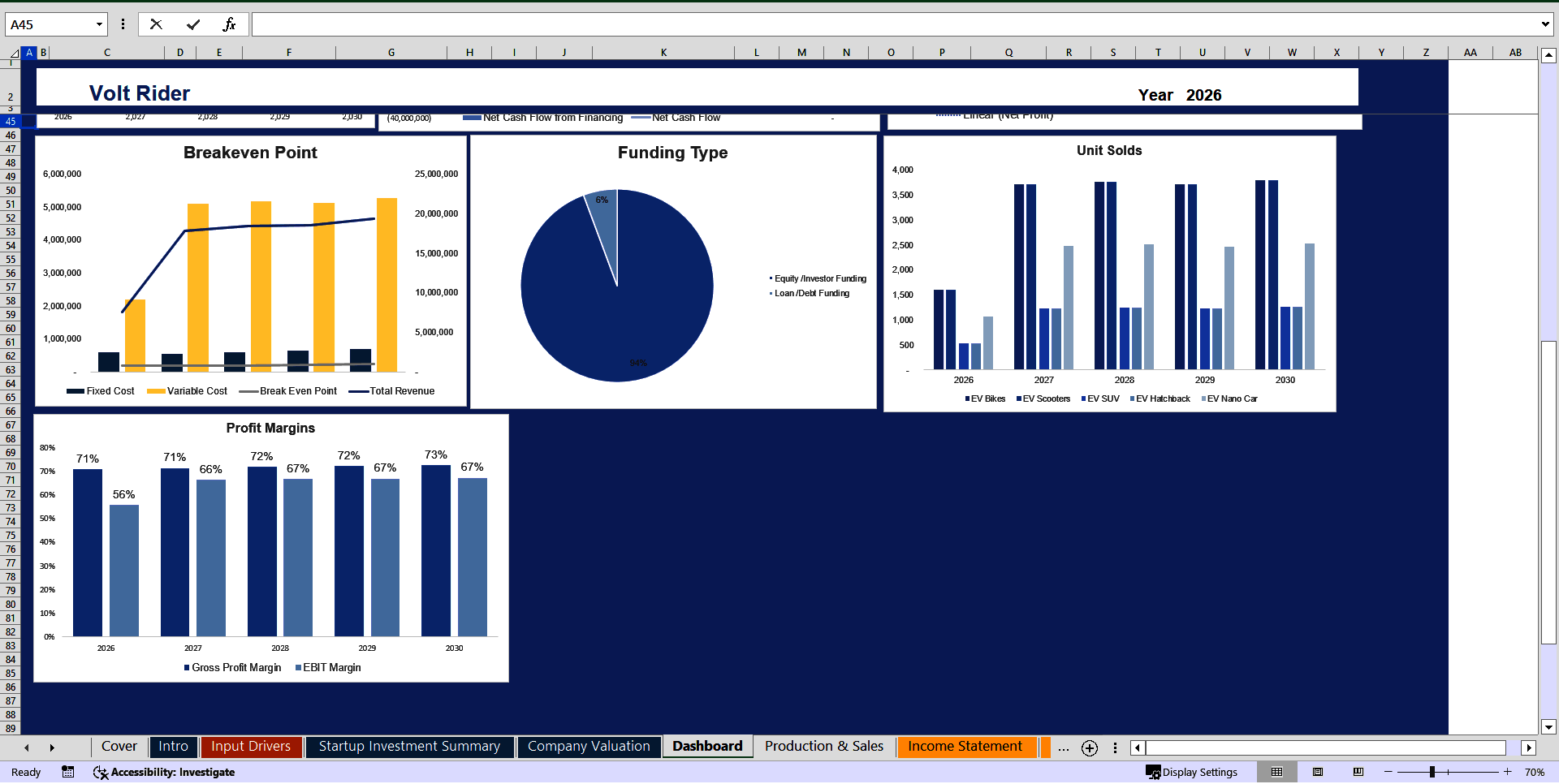Image resolution: width=1559 pixels, height=784 pixels.
Task: Click the EV Nano Car legend entry
Action: (x=1229, y=398)
